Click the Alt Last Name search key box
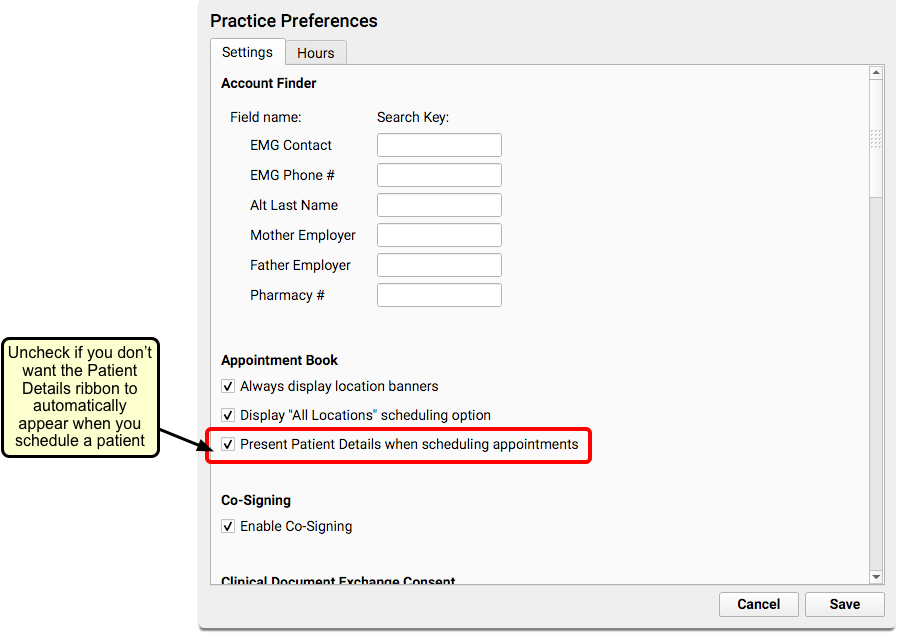Image resolution: width=899 pixels, height=635 pixels. click(439, 205)
